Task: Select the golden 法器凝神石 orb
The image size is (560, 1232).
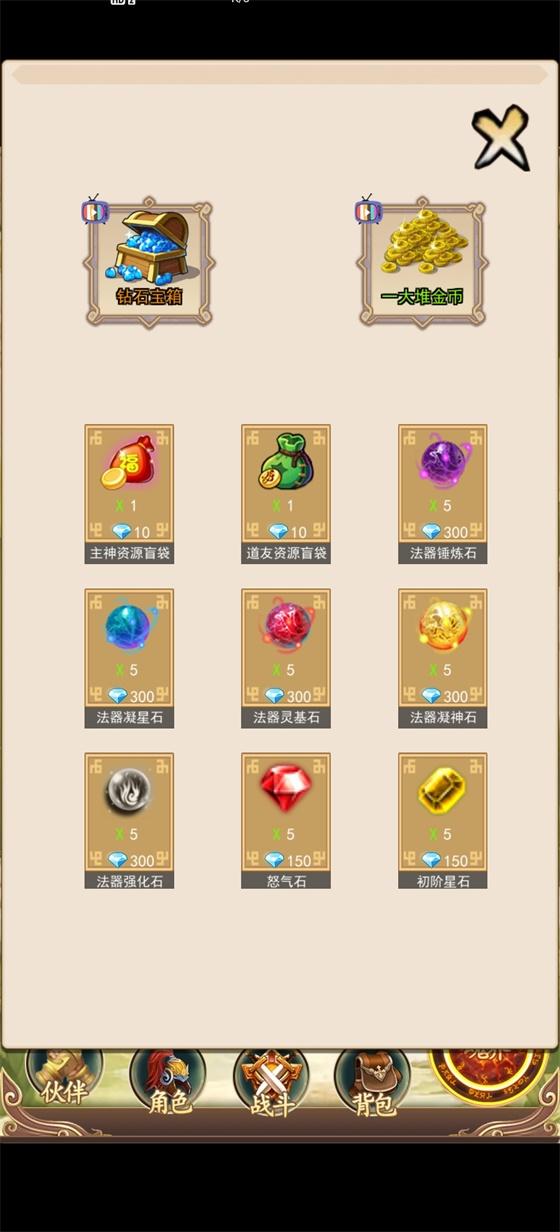Action: 443,658
